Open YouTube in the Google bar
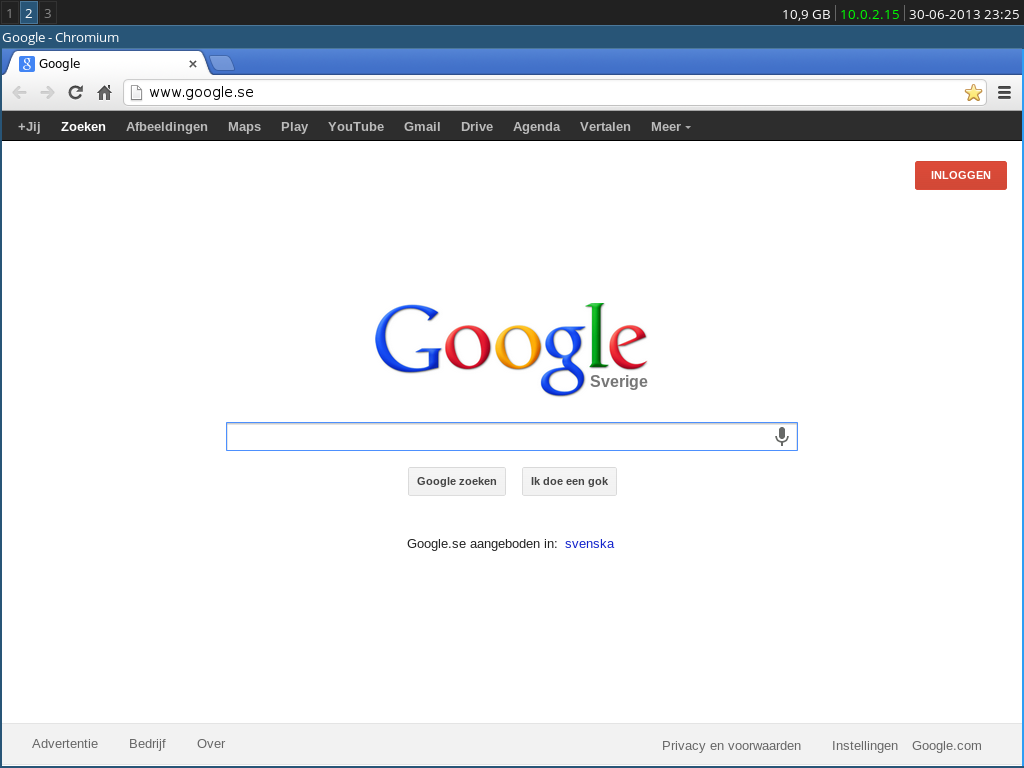This screenshot has height=768, width=1024. 356,127
